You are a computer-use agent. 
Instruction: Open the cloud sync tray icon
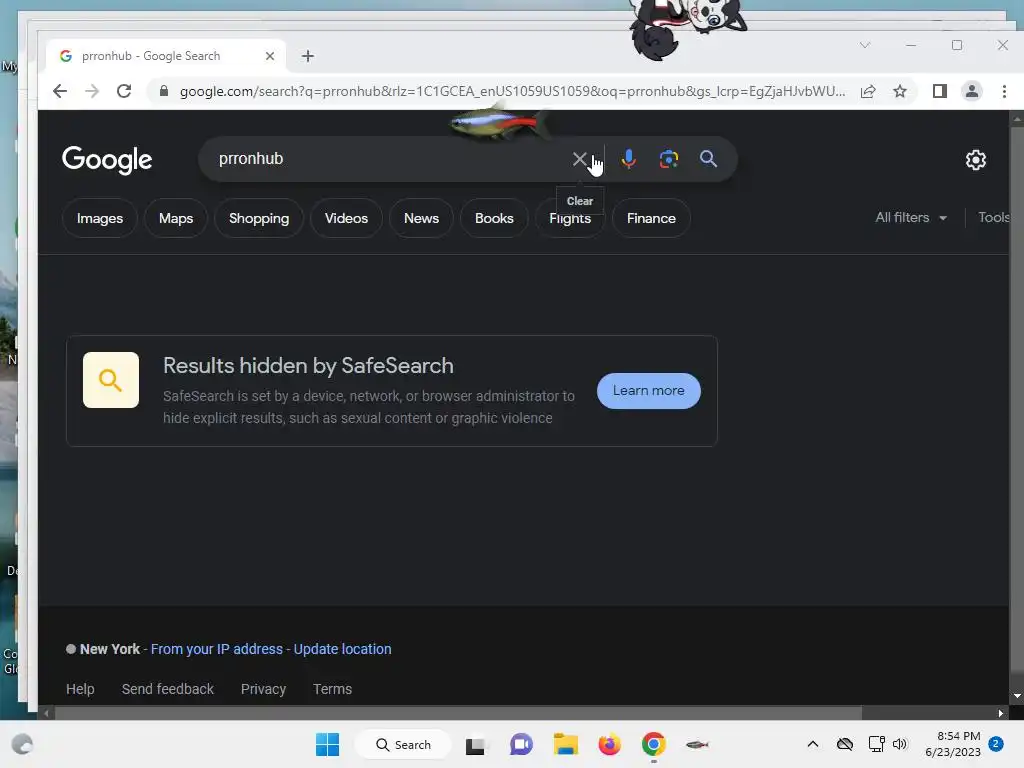(x=845, y=744)
